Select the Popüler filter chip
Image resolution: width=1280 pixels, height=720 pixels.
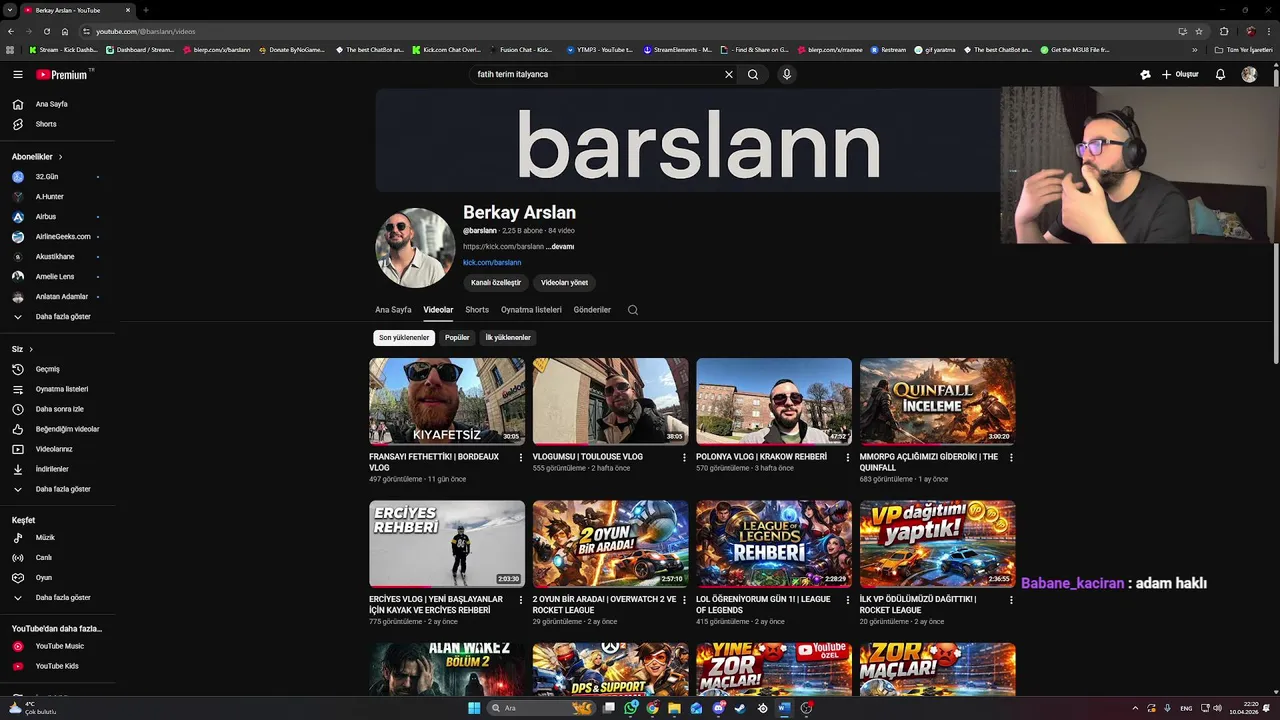(457, 338)
